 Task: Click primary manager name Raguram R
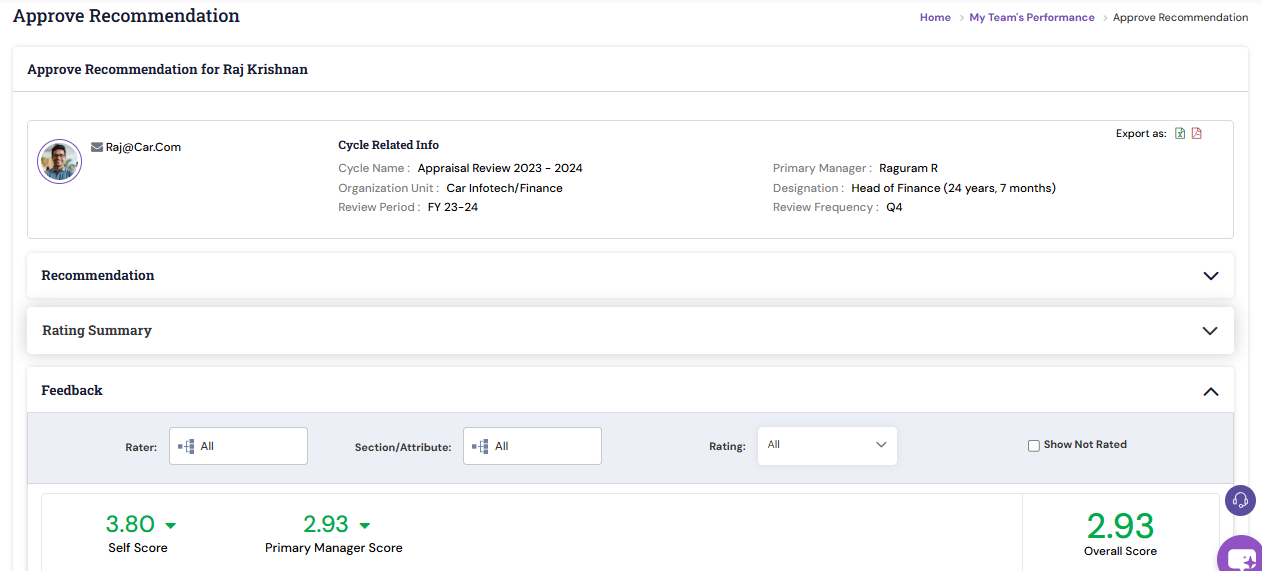point(908,168)
